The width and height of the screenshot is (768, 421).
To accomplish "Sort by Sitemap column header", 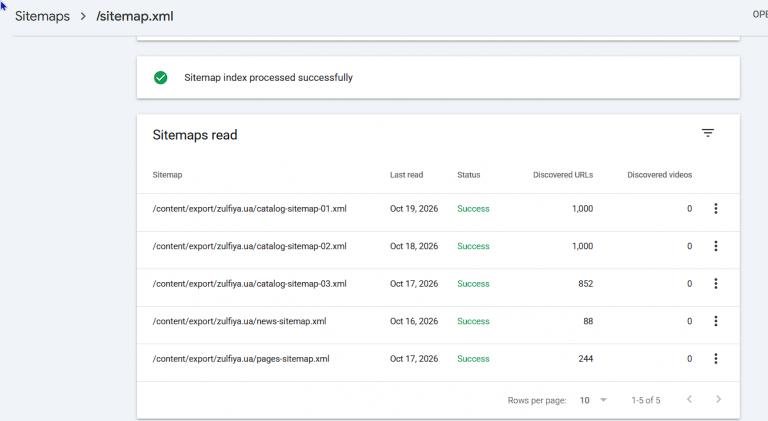I will point(167,175).
